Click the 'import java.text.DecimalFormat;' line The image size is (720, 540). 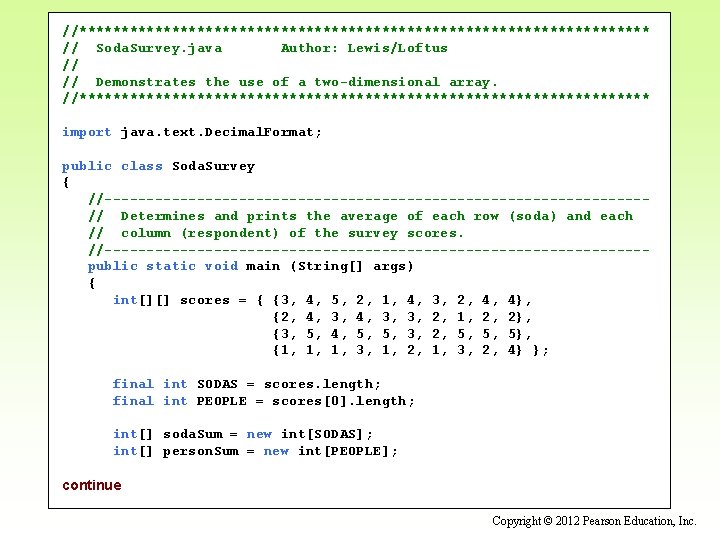192,132
